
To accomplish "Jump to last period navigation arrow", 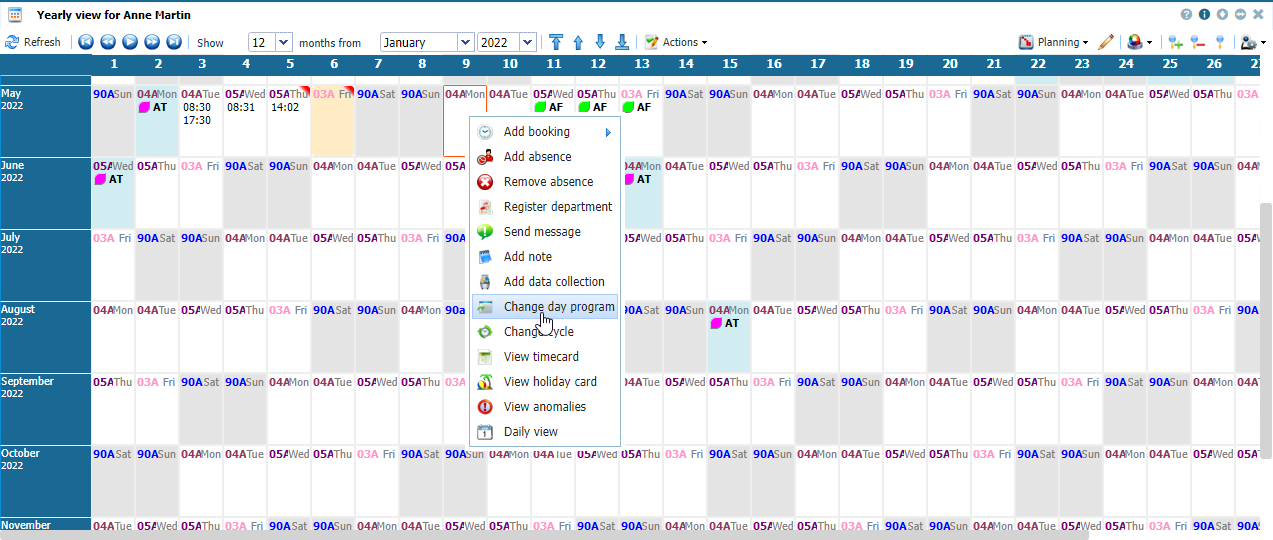I will [174, 42].
